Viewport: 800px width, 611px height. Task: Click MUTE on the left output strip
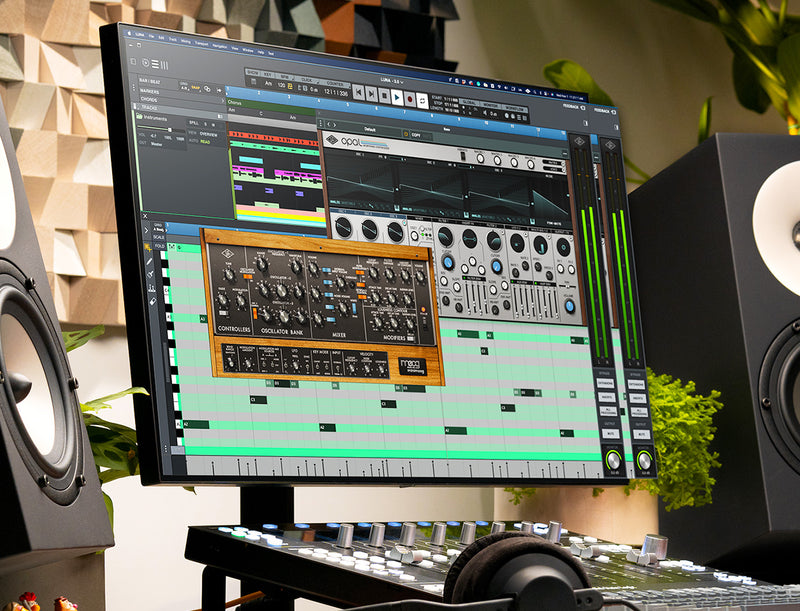tap(610, 434)
